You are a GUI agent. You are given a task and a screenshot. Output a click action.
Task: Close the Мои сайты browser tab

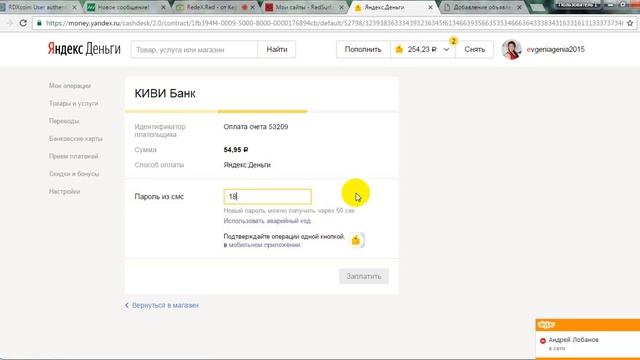[341, 7]
